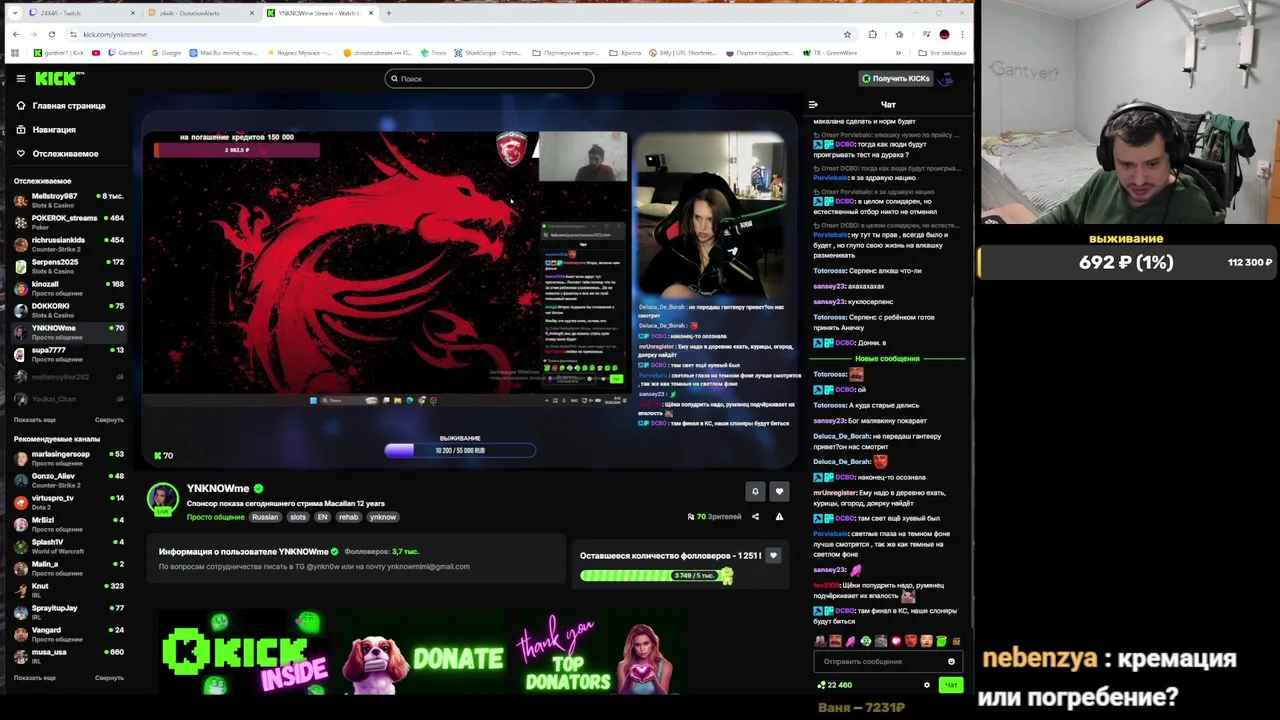This screenshot has height=720, width=1280.
Task: Open musa_usa recommended channel
Action: 68,655
